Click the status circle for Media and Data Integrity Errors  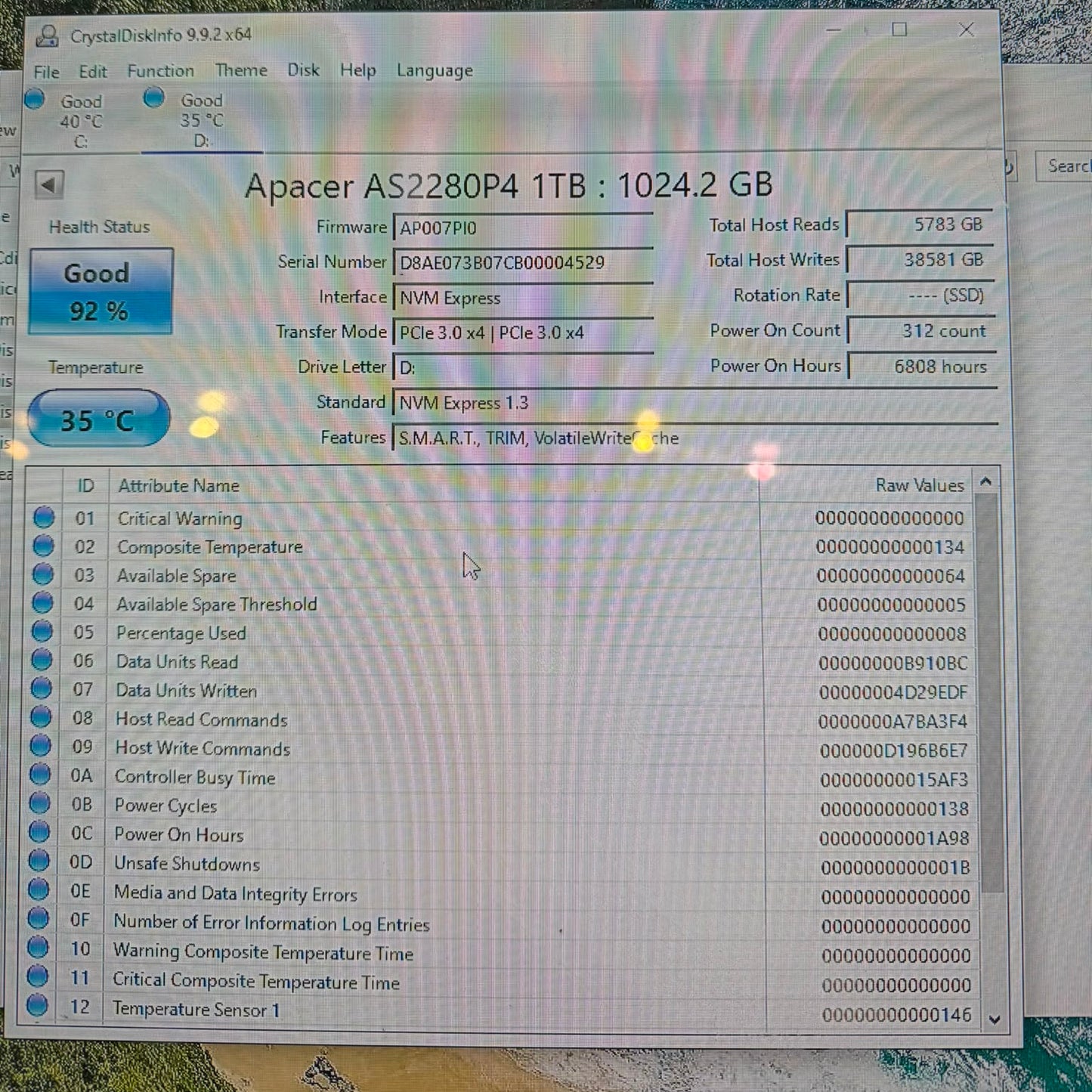(39, 890)
